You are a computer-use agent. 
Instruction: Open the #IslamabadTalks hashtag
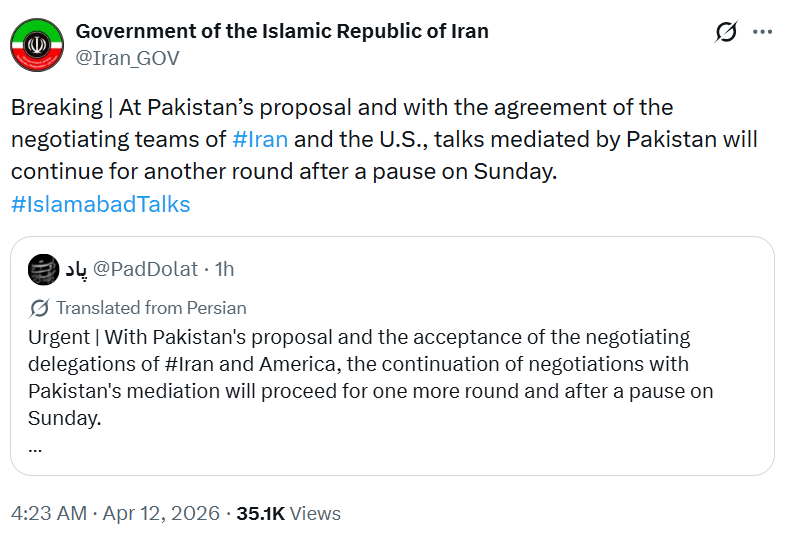(x=100, y=204)
